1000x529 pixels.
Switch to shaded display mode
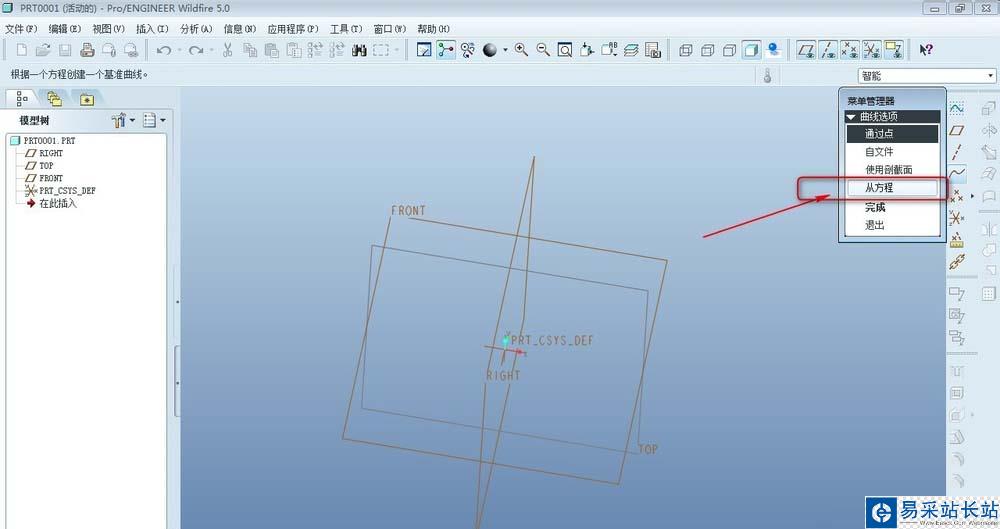[751, 50]
